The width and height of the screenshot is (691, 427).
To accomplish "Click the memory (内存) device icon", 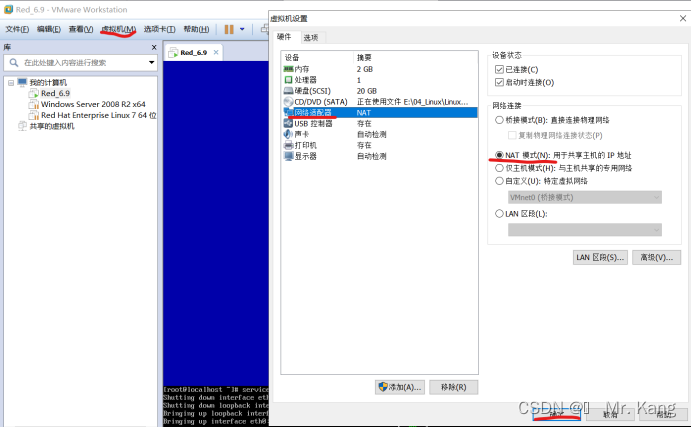I will click(288, 69).
